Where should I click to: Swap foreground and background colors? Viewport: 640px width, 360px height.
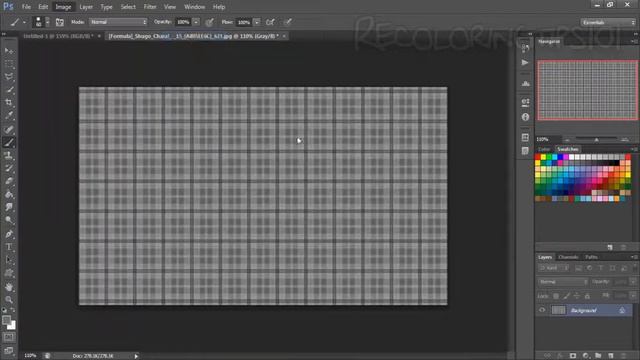(x=13, y=311)
